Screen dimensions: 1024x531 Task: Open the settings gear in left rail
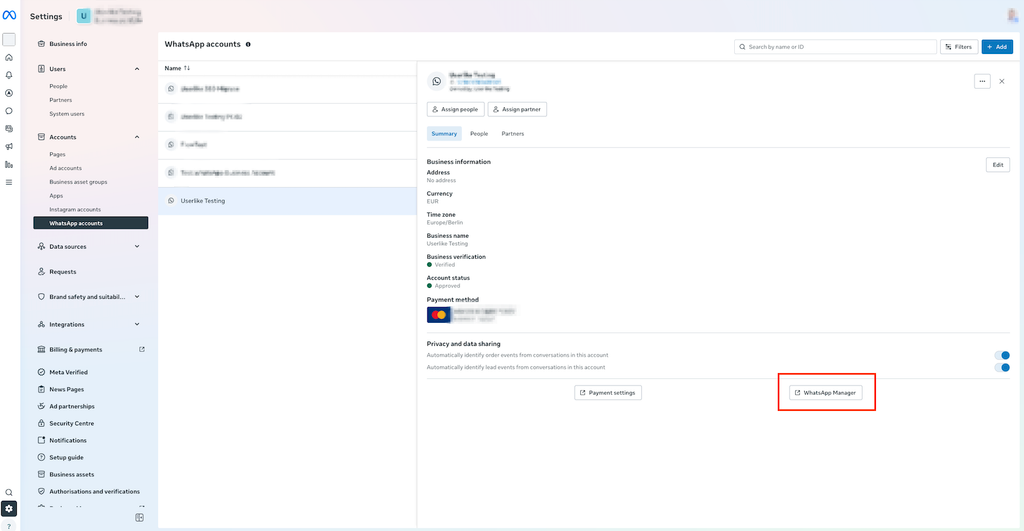(8, 508)
